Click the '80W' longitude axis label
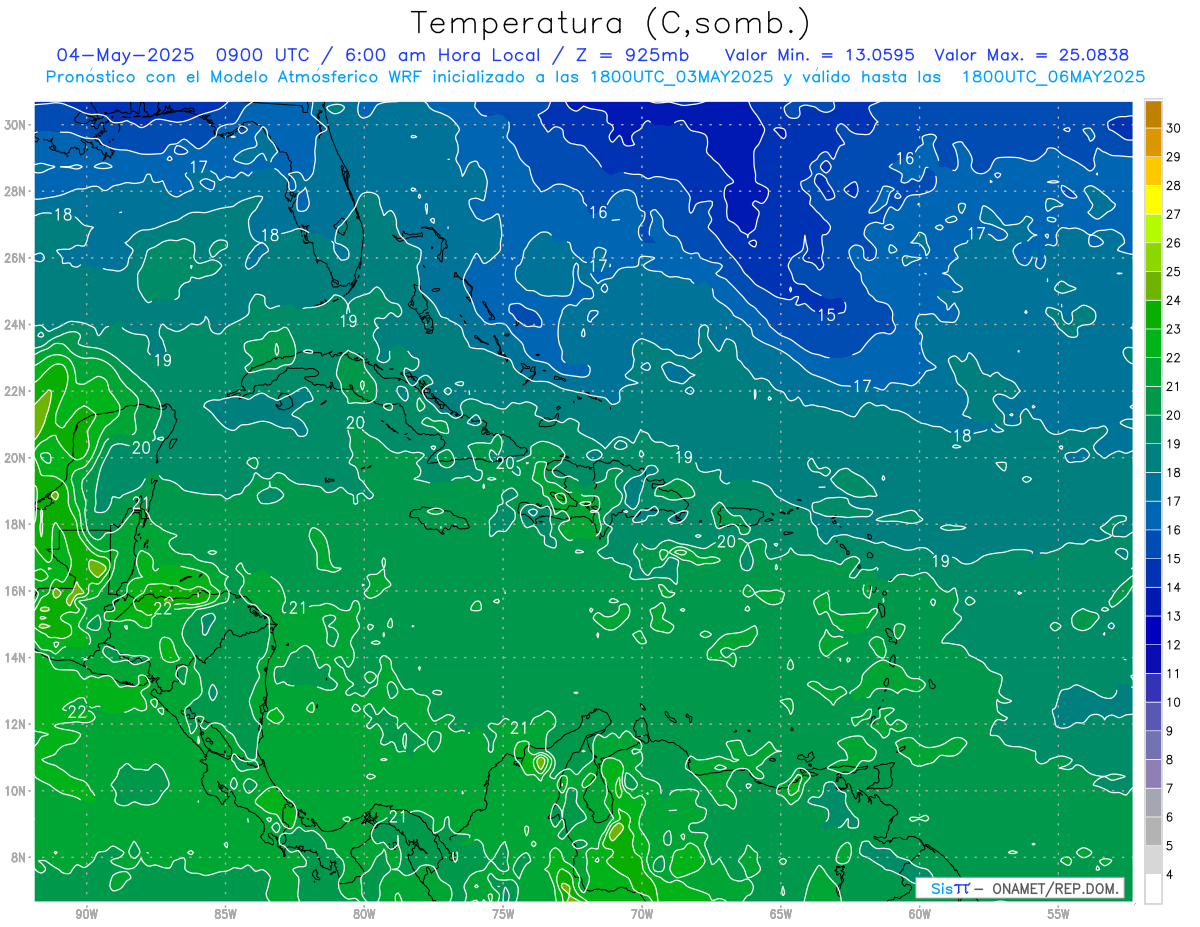The image size is (1200, 927). click(364, 914)
